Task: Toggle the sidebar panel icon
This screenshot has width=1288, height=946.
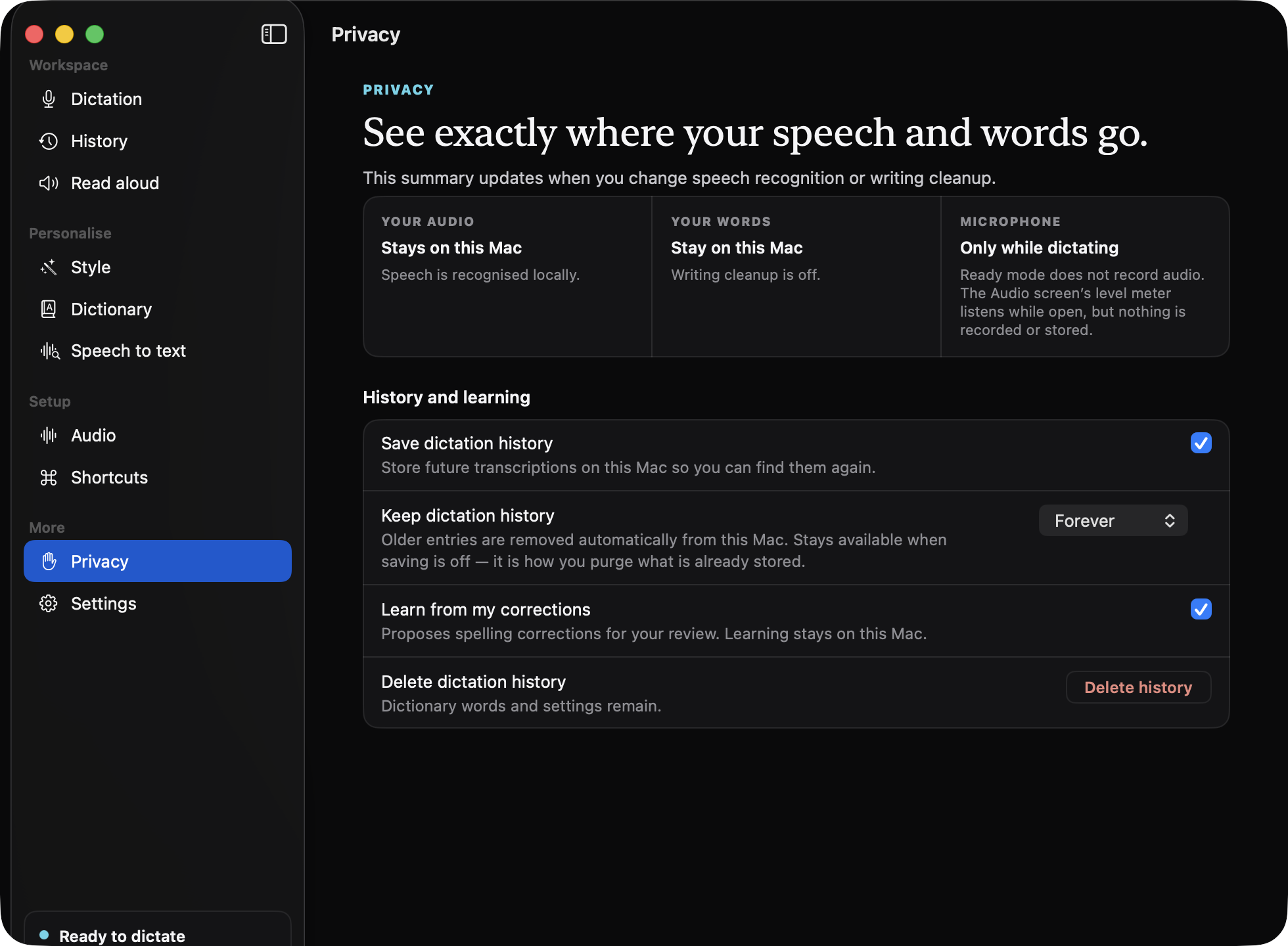Action: pos(274,34)
